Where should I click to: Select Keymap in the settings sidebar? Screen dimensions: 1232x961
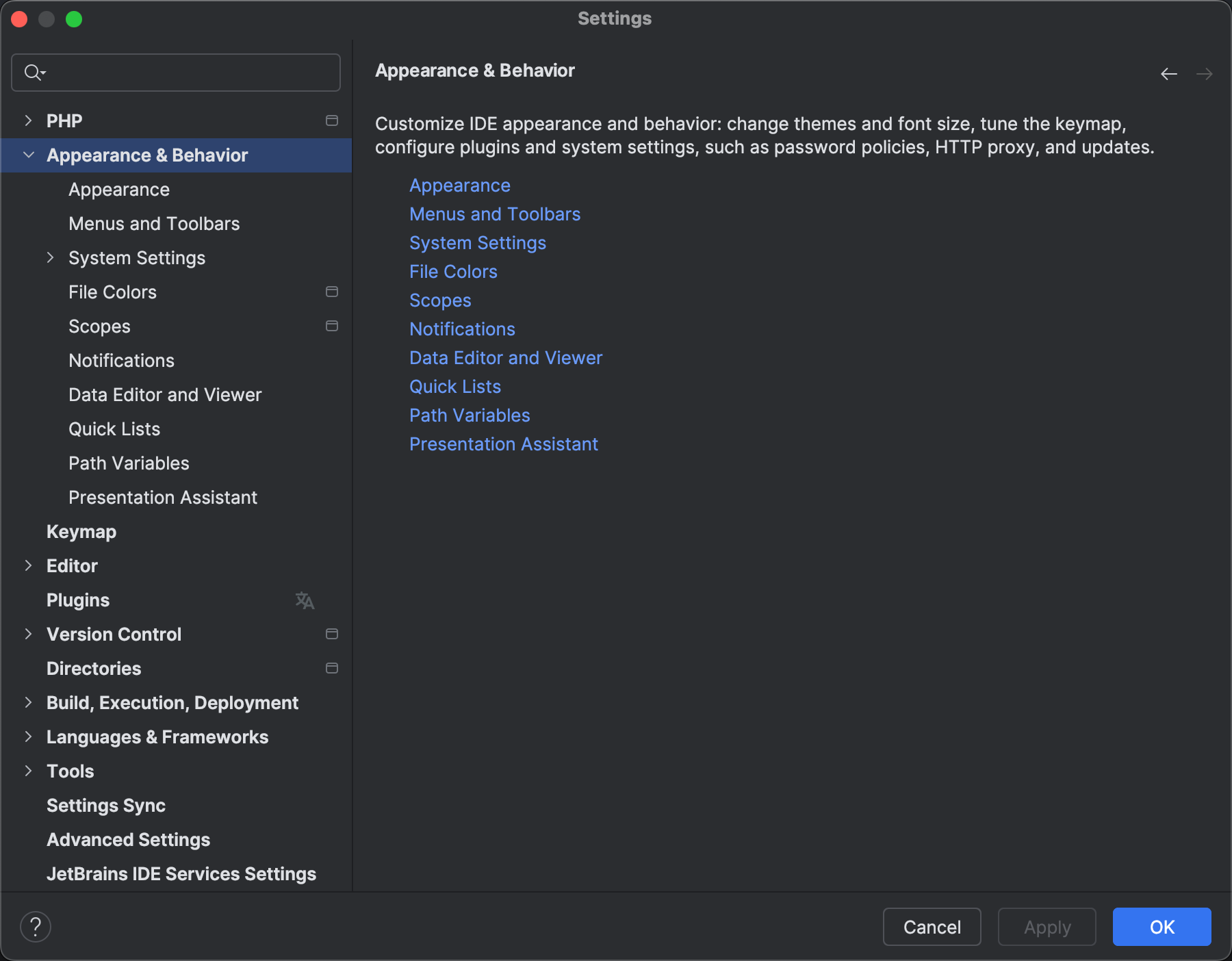pos(81,531)
